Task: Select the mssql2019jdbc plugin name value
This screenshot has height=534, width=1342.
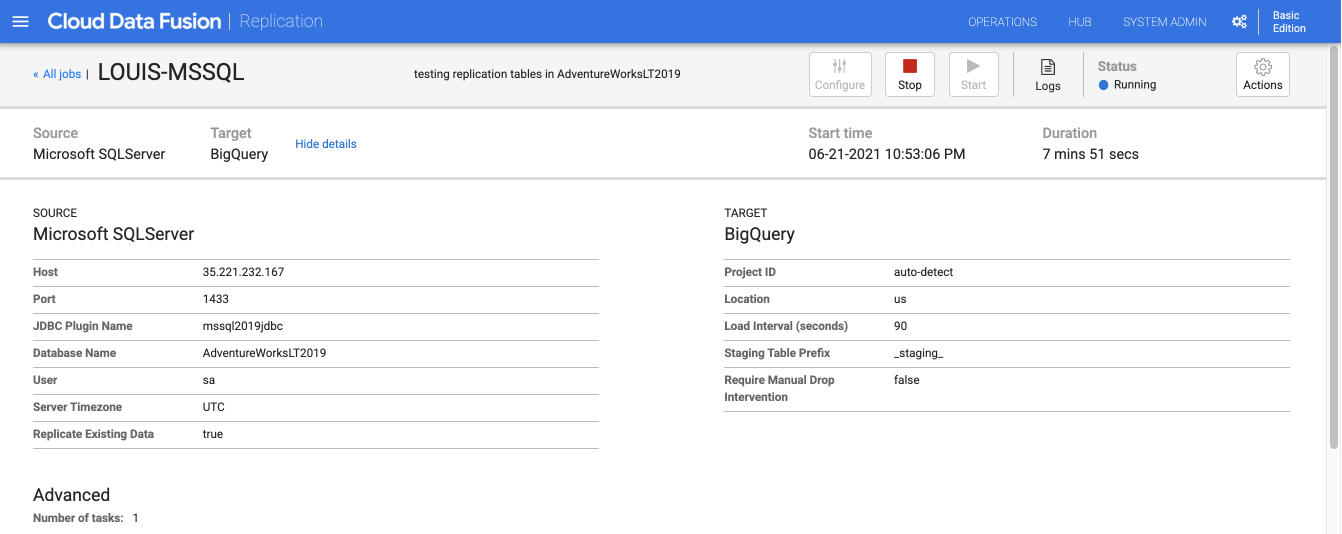Action: point(243,326)
